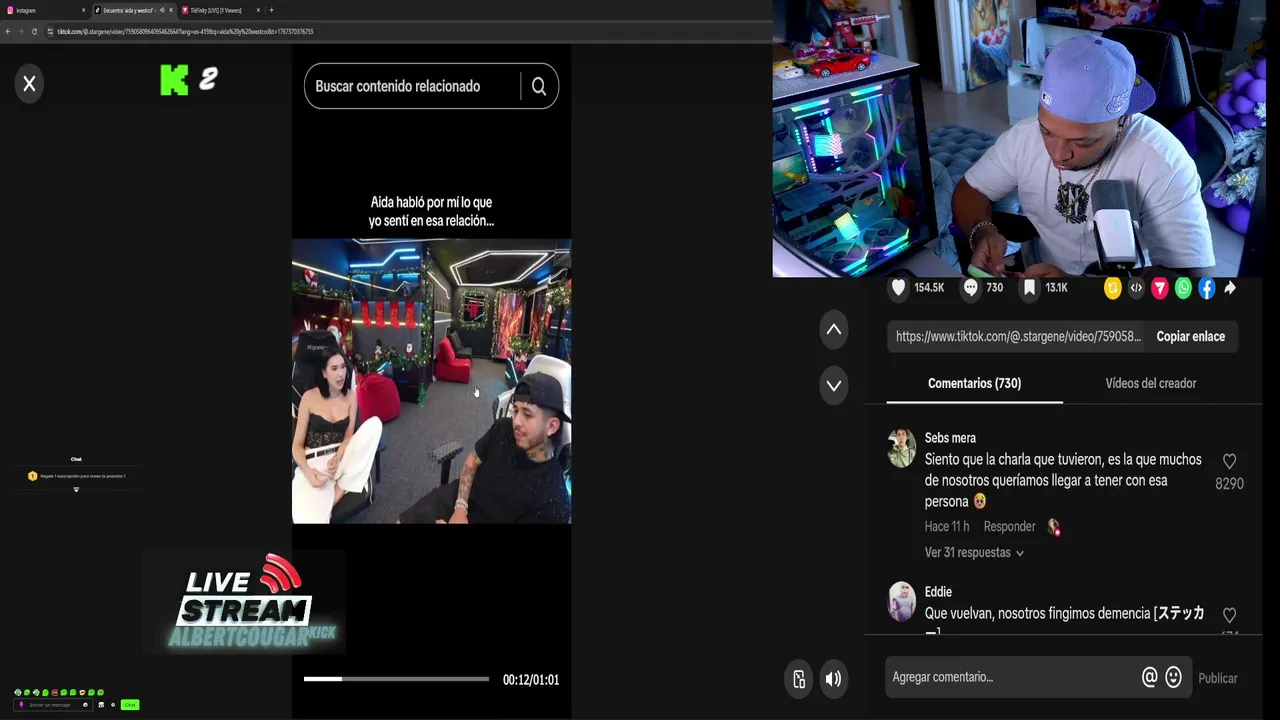The image size is (1280, 720).
Task: Share the video on WhatsApp
Action: [1183, 288]
